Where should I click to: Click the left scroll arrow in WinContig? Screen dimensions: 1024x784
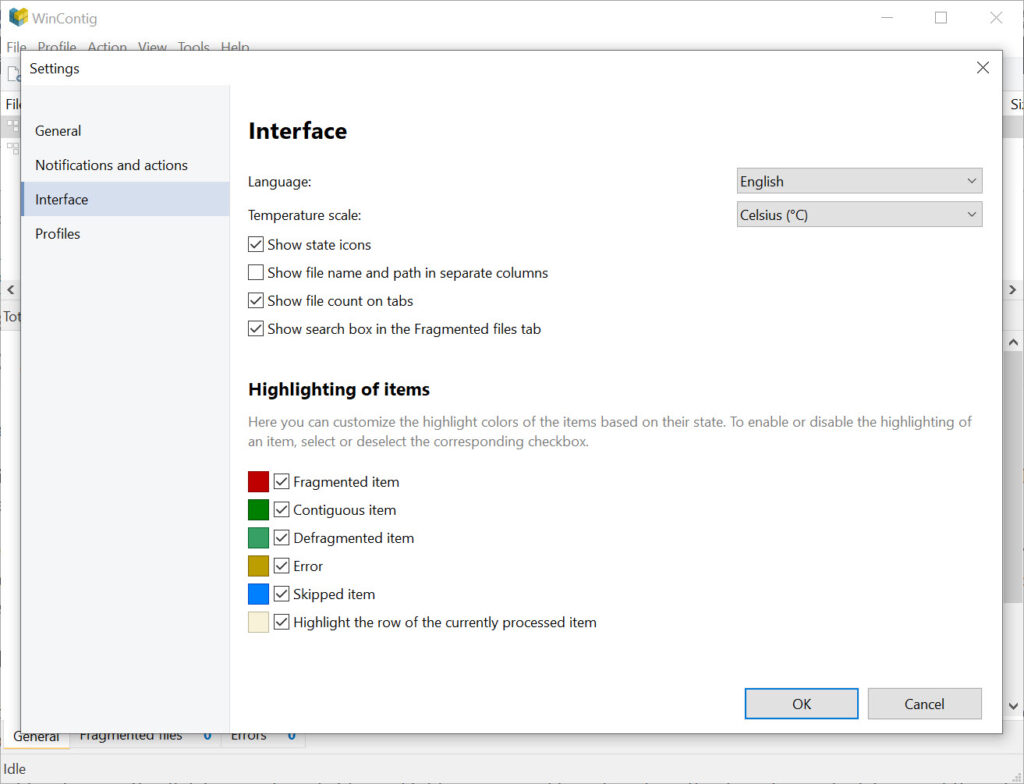click(10, 289)
